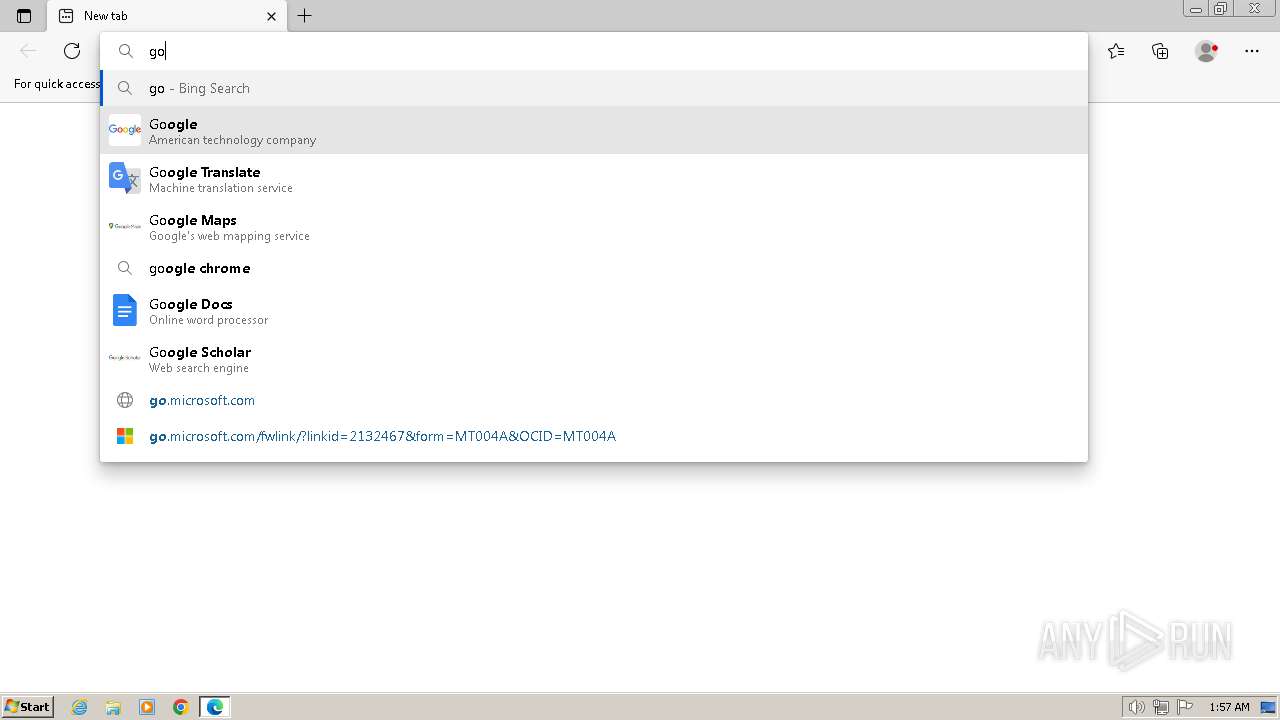Click search icon beside 'google chrome'
Screen dimensions: 1280x720
click(125, 268)
